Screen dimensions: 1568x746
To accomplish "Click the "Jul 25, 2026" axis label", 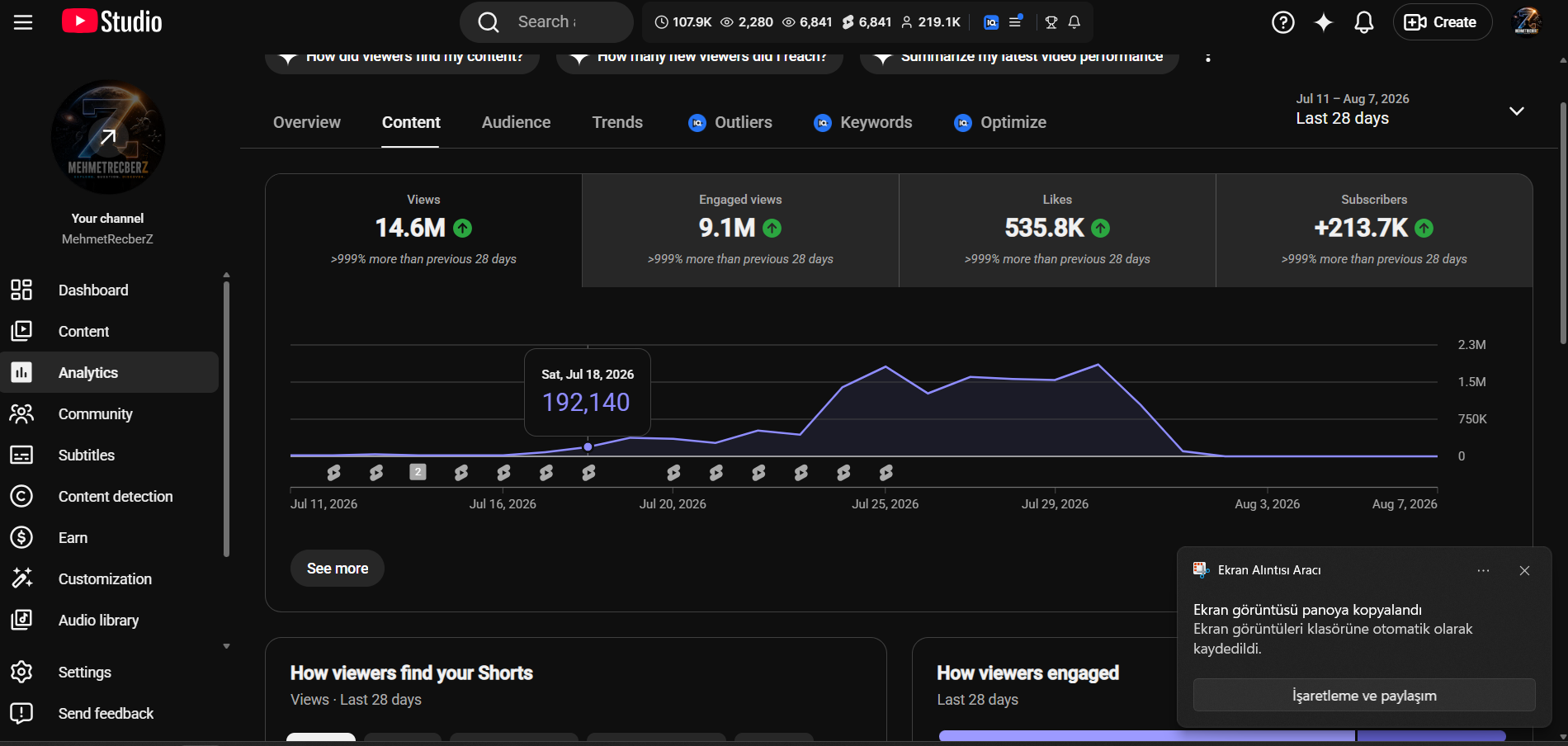I will [886, 504].
